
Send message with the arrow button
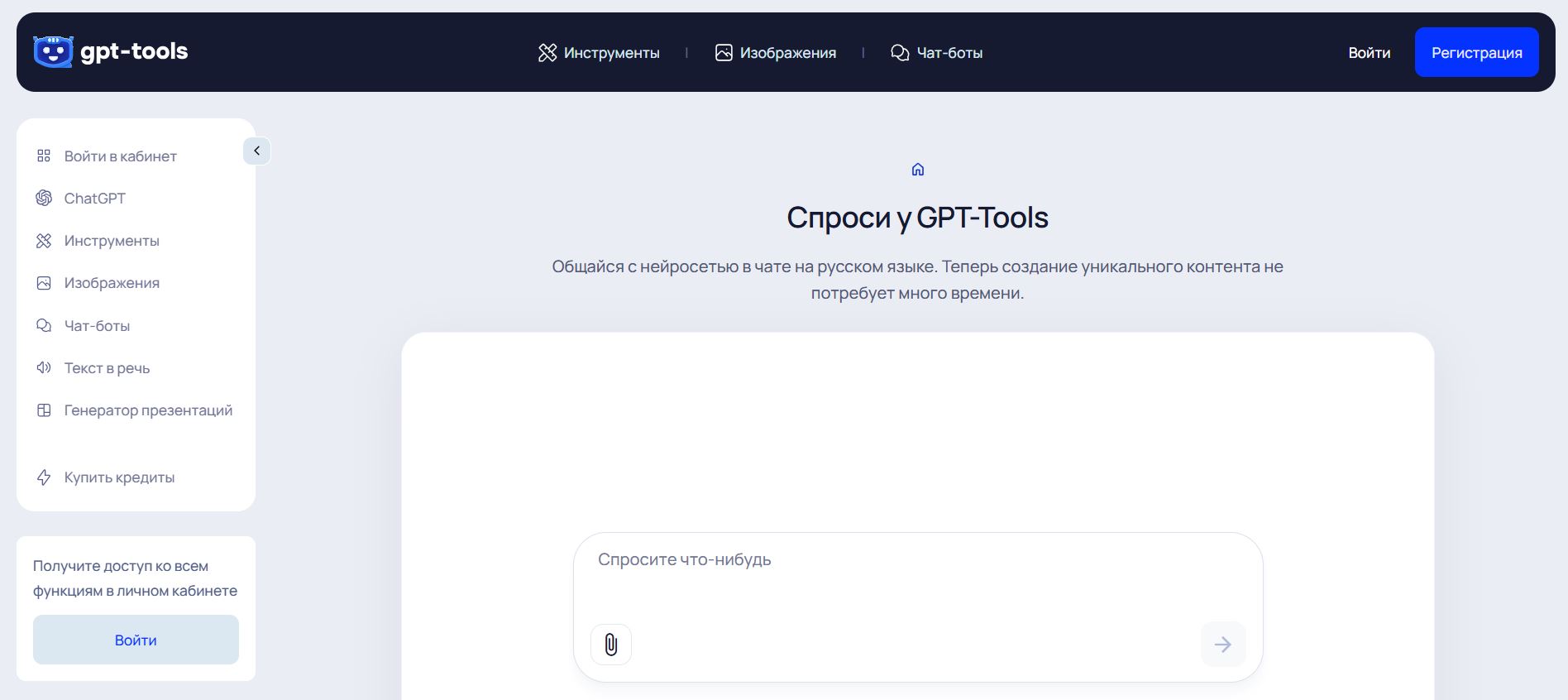(x=1223, y=645)
